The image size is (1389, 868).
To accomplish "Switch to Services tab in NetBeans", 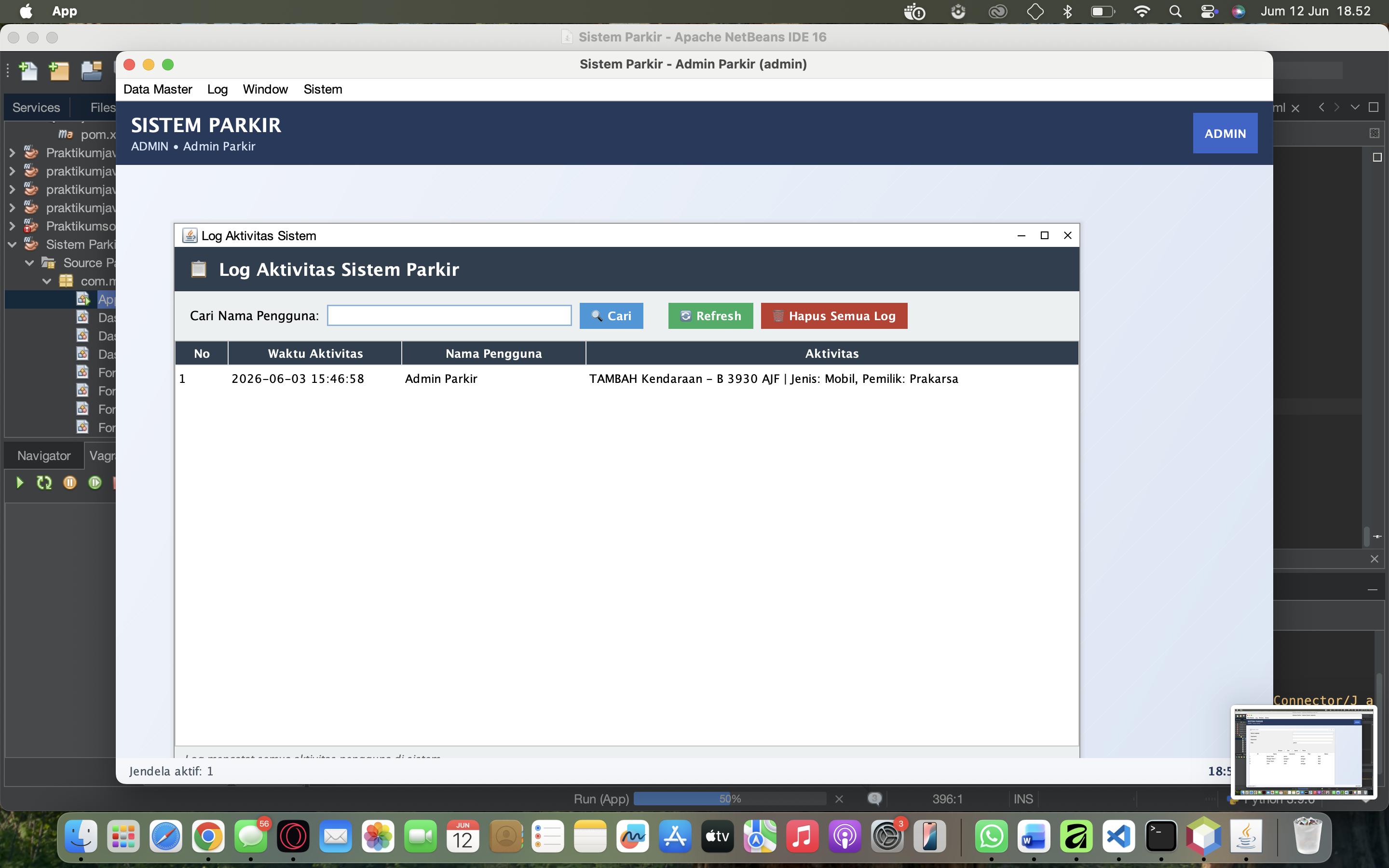I will coord(36,108).
